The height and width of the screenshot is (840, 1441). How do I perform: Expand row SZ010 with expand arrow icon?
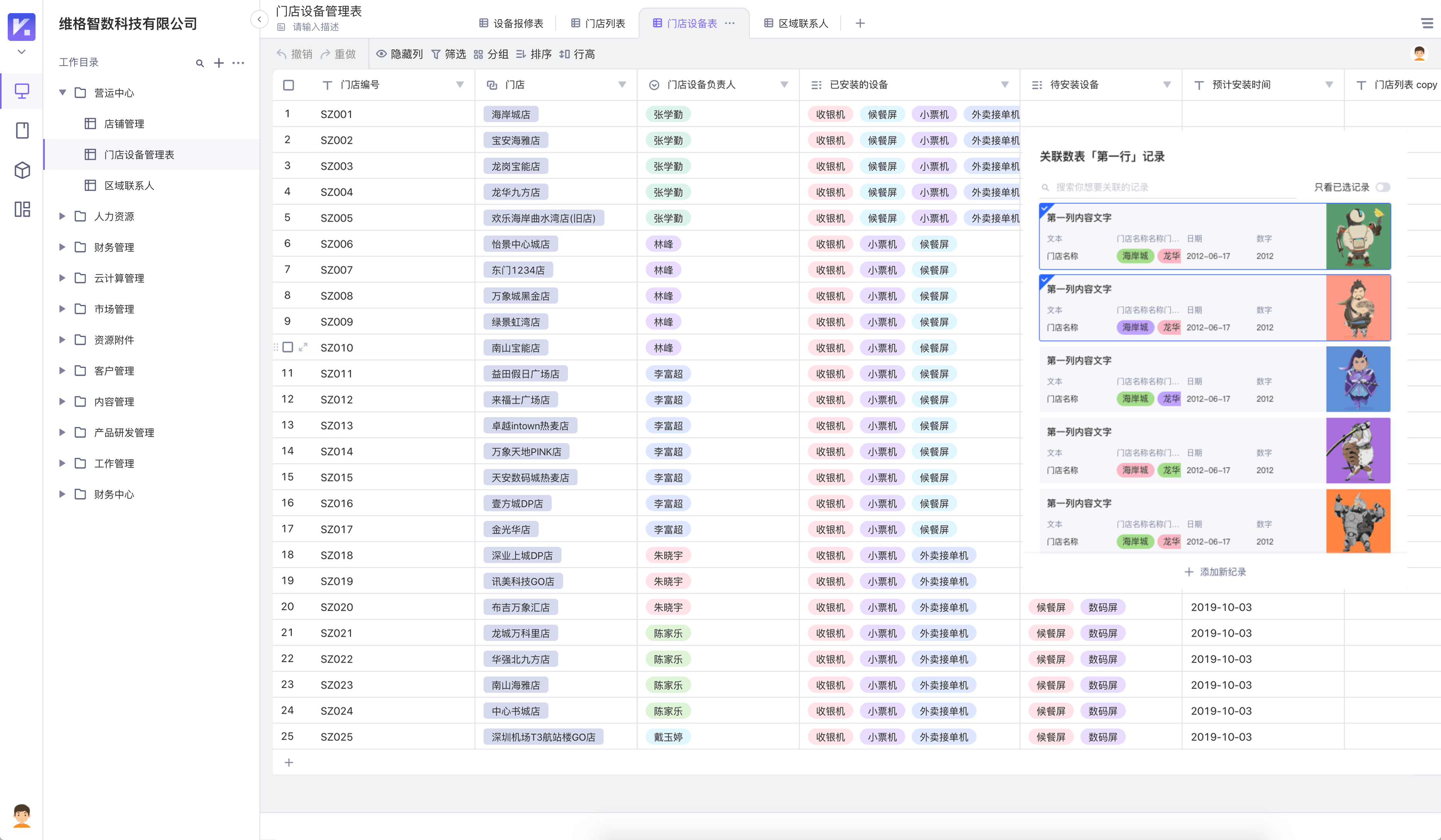[303, 347]
